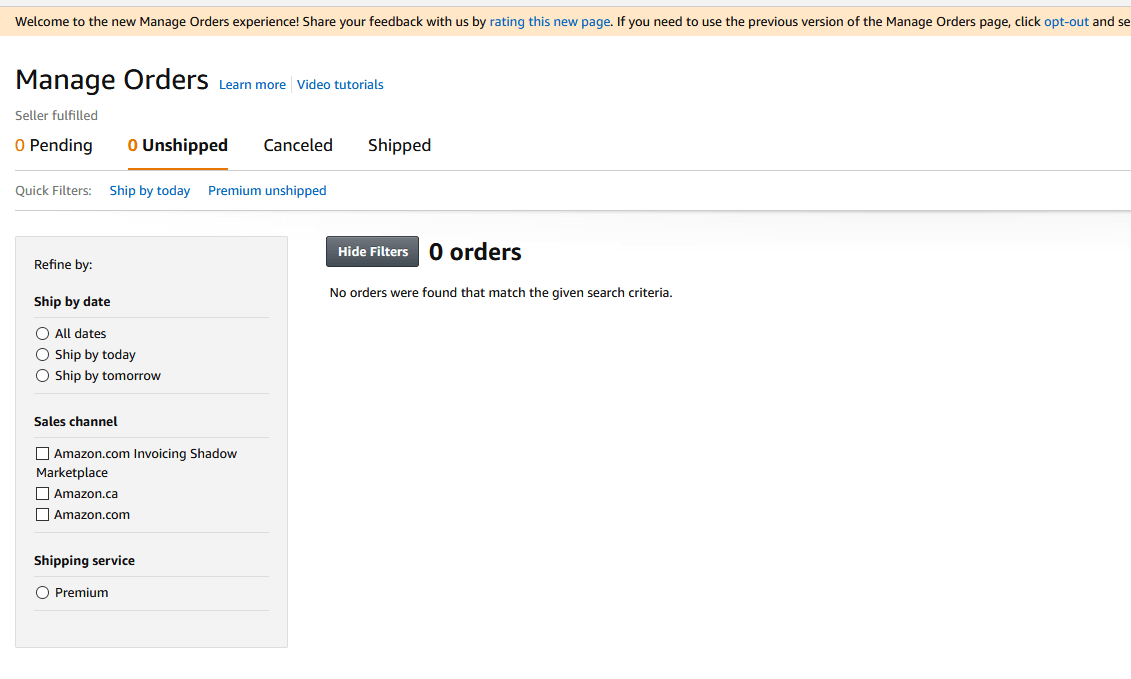Check the Amazon.com sales channel box
Viewport: 1131px width, 679px height.
click(x=42, y=514)
